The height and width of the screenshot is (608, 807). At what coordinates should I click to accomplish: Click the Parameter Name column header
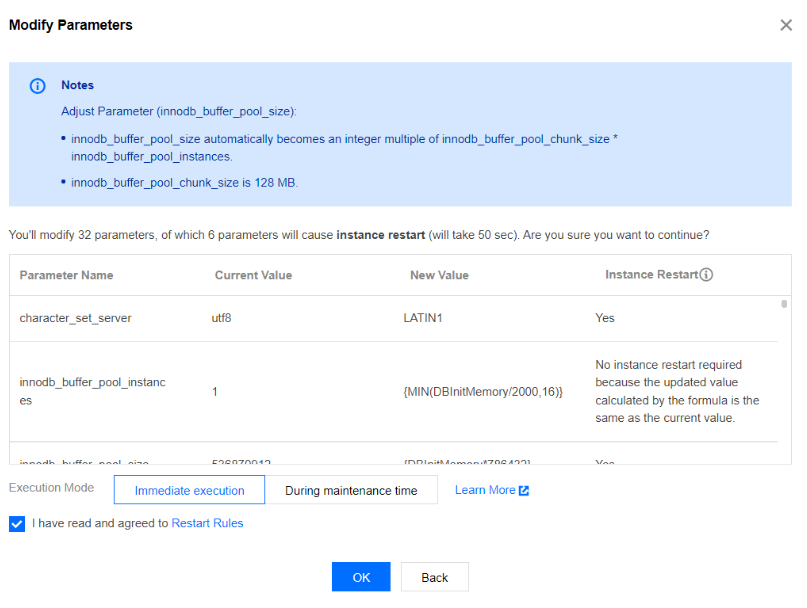(66, 275)
